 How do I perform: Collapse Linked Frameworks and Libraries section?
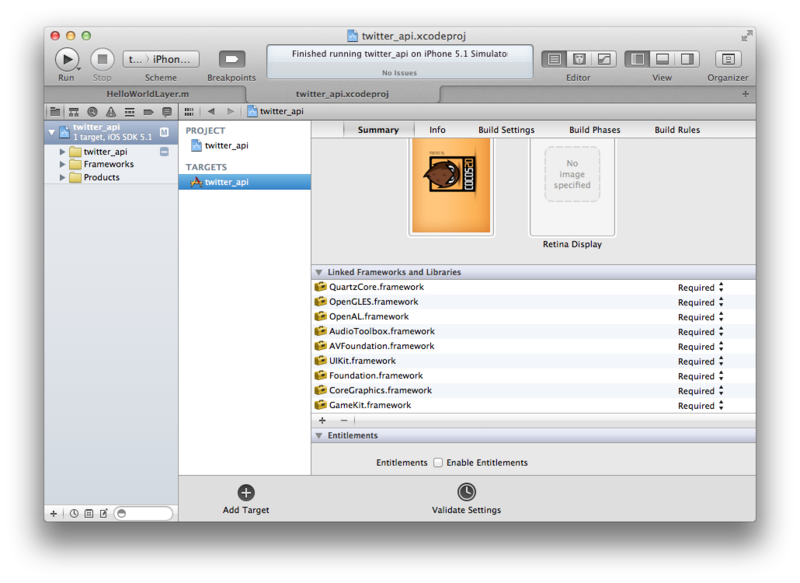click(319, 272)
